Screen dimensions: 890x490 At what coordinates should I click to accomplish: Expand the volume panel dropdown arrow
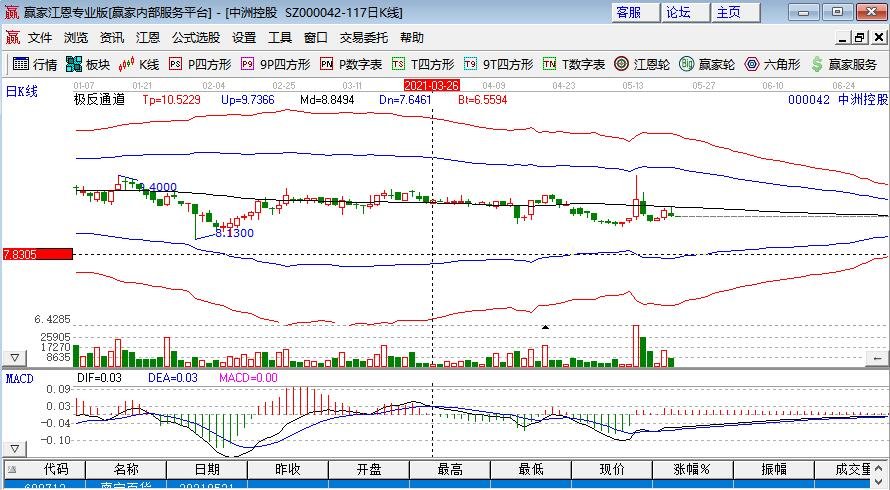click(x=15, y=358)
